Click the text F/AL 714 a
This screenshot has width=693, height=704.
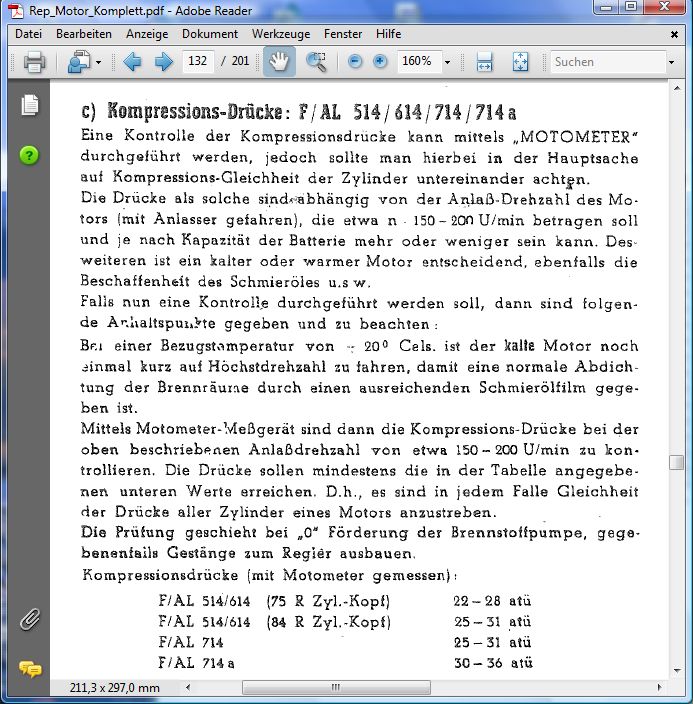pyautogui.click(x=196, y=663)
